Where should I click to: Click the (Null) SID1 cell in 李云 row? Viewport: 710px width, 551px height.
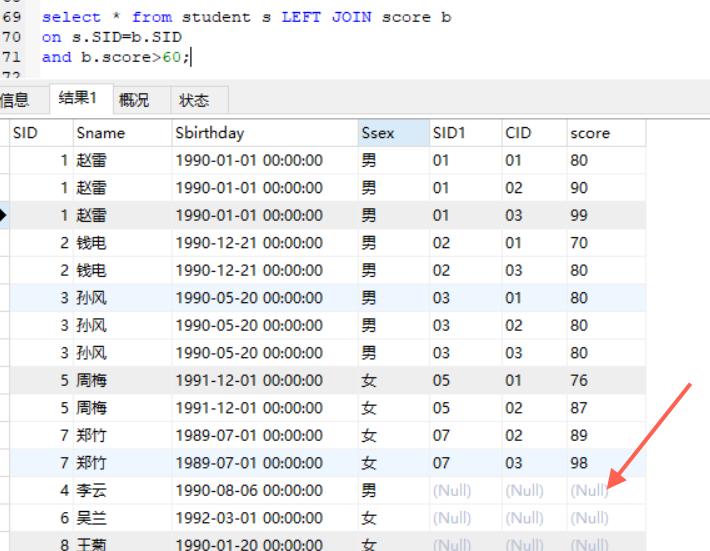tap(465, 491)
